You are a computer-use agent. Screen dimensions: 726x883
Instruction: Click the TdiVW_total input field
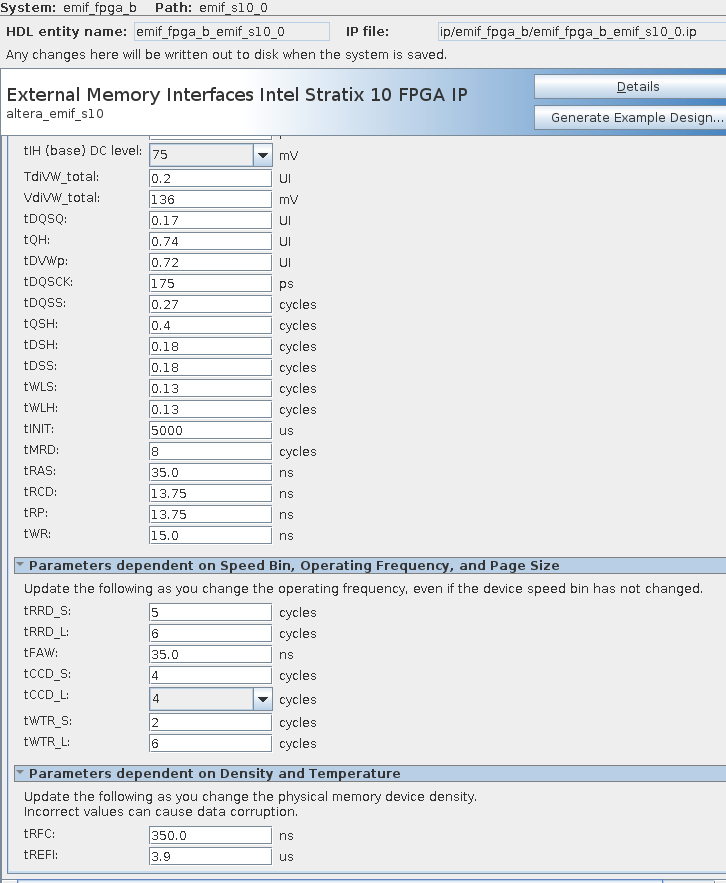coord(211,179)
